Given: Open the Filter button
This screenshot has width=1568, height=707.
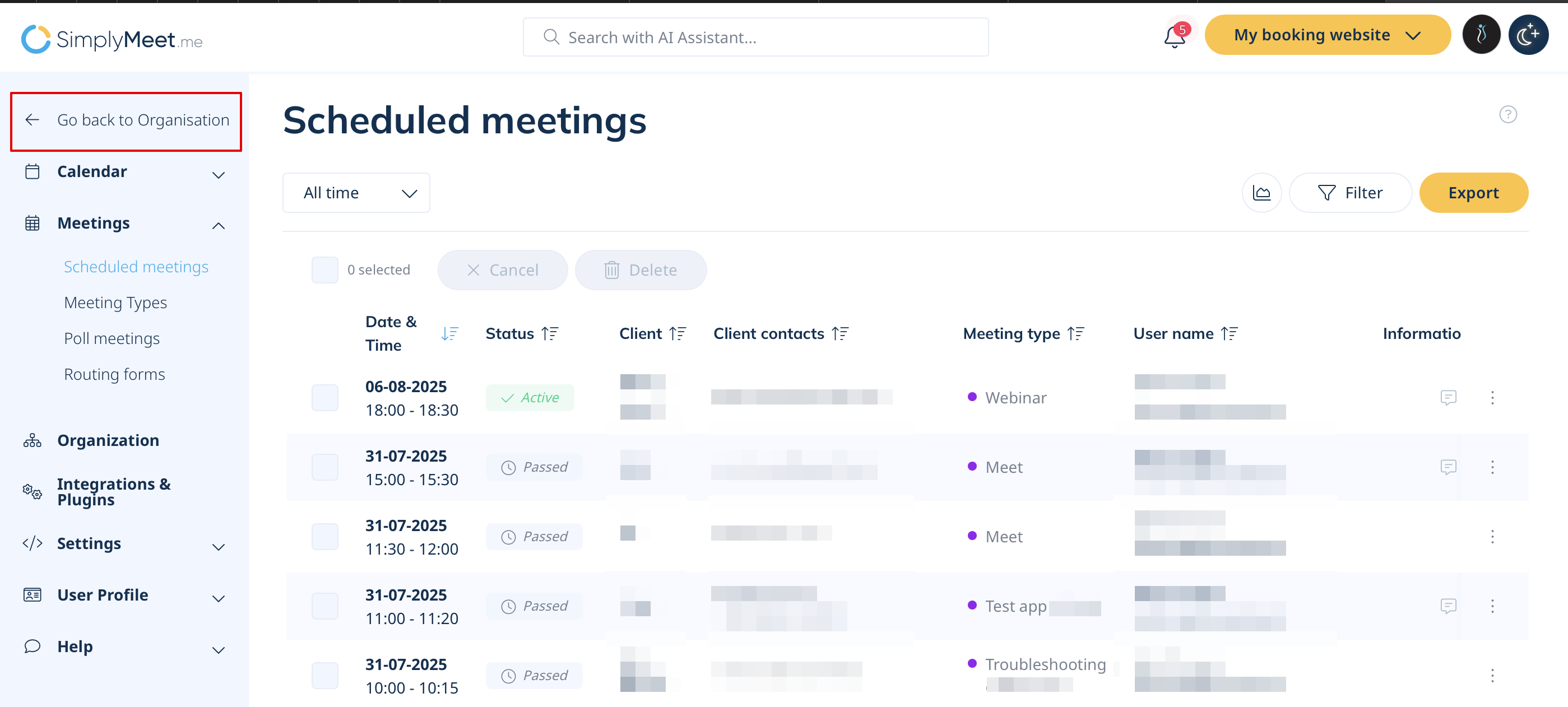Looking at the screenshot, I should click(x=1349, y=193).
